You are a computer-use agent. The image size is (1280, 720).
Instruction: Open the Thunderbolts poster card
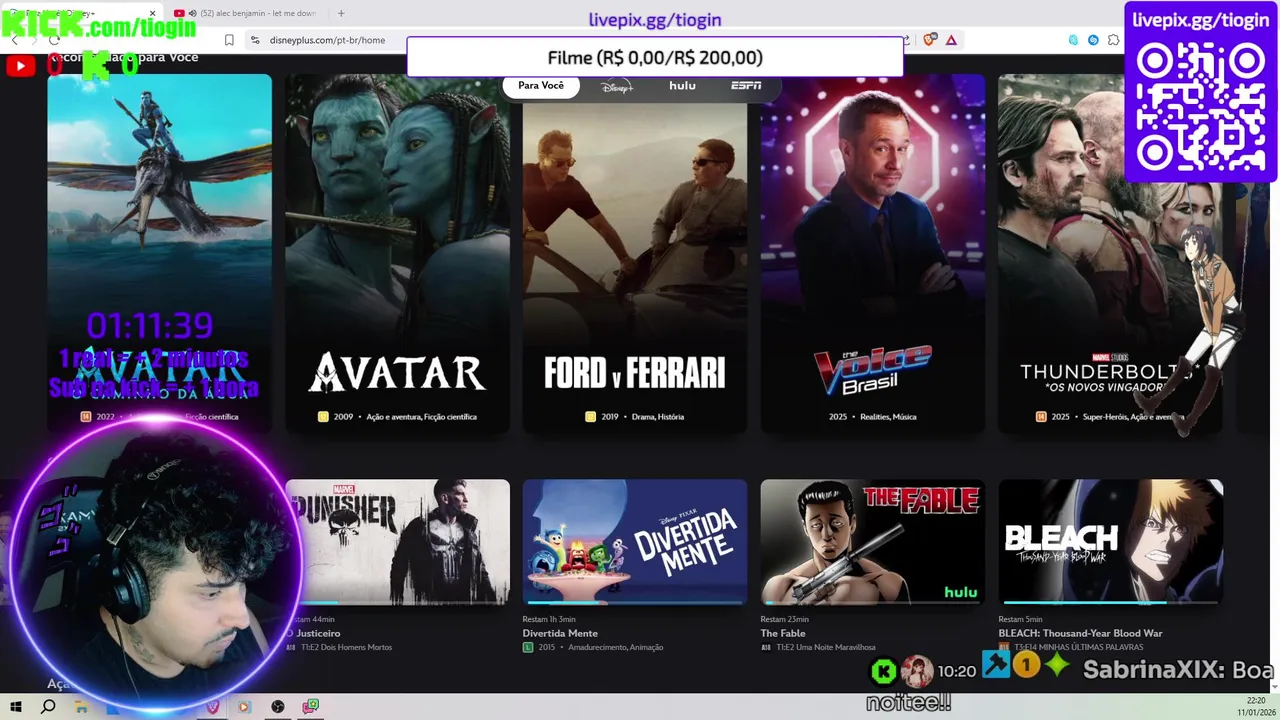1110,253
